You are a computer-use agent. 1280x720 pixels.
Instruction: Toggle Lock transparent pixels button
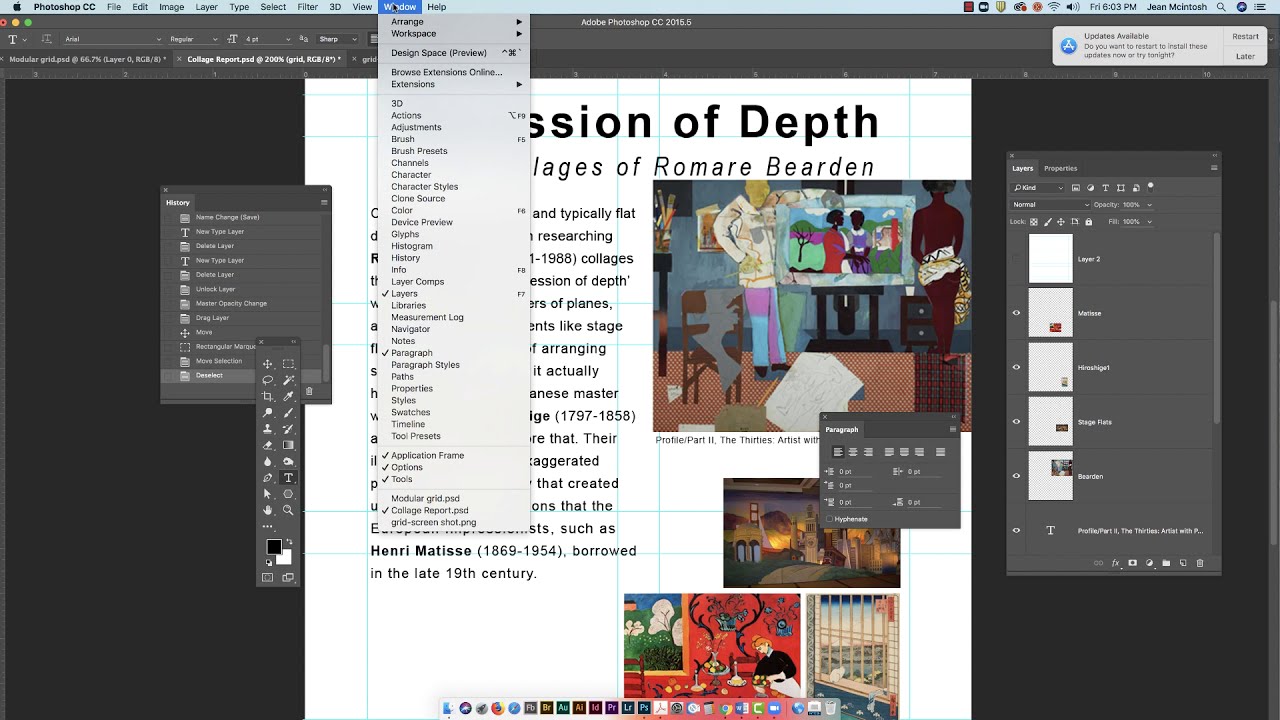[x=1034, y=221]
